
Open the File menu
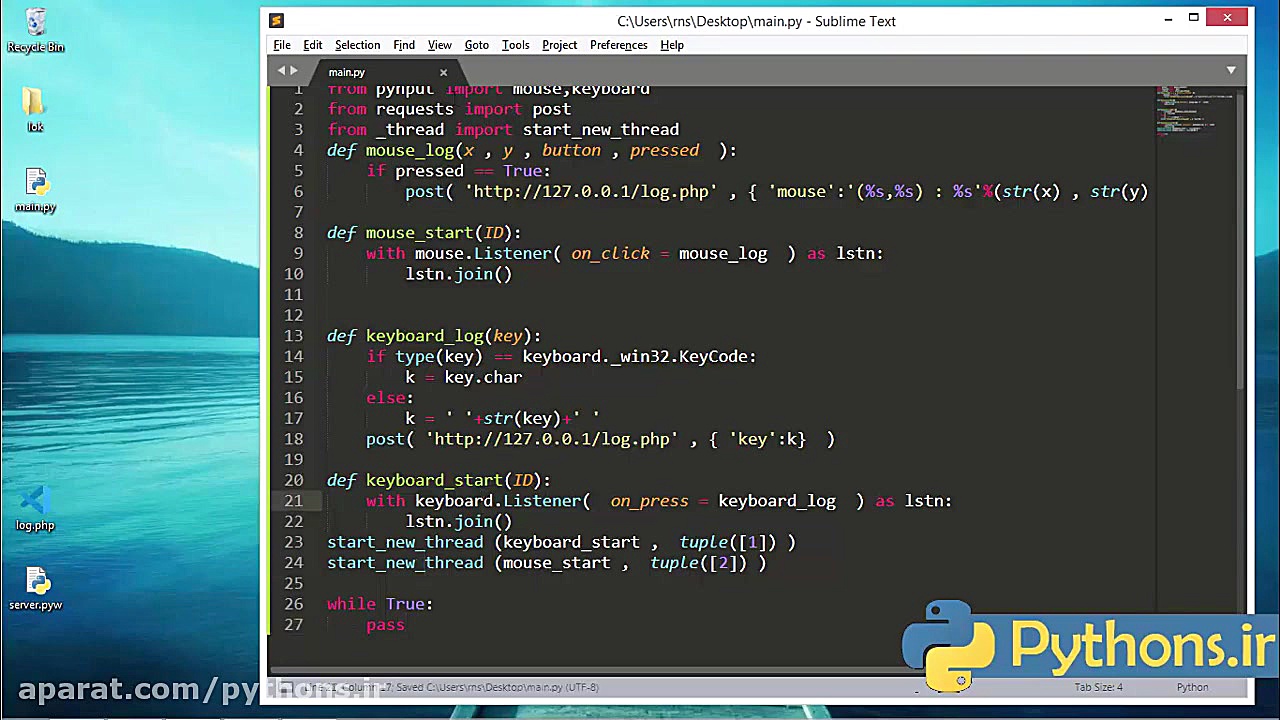(282, 45)
